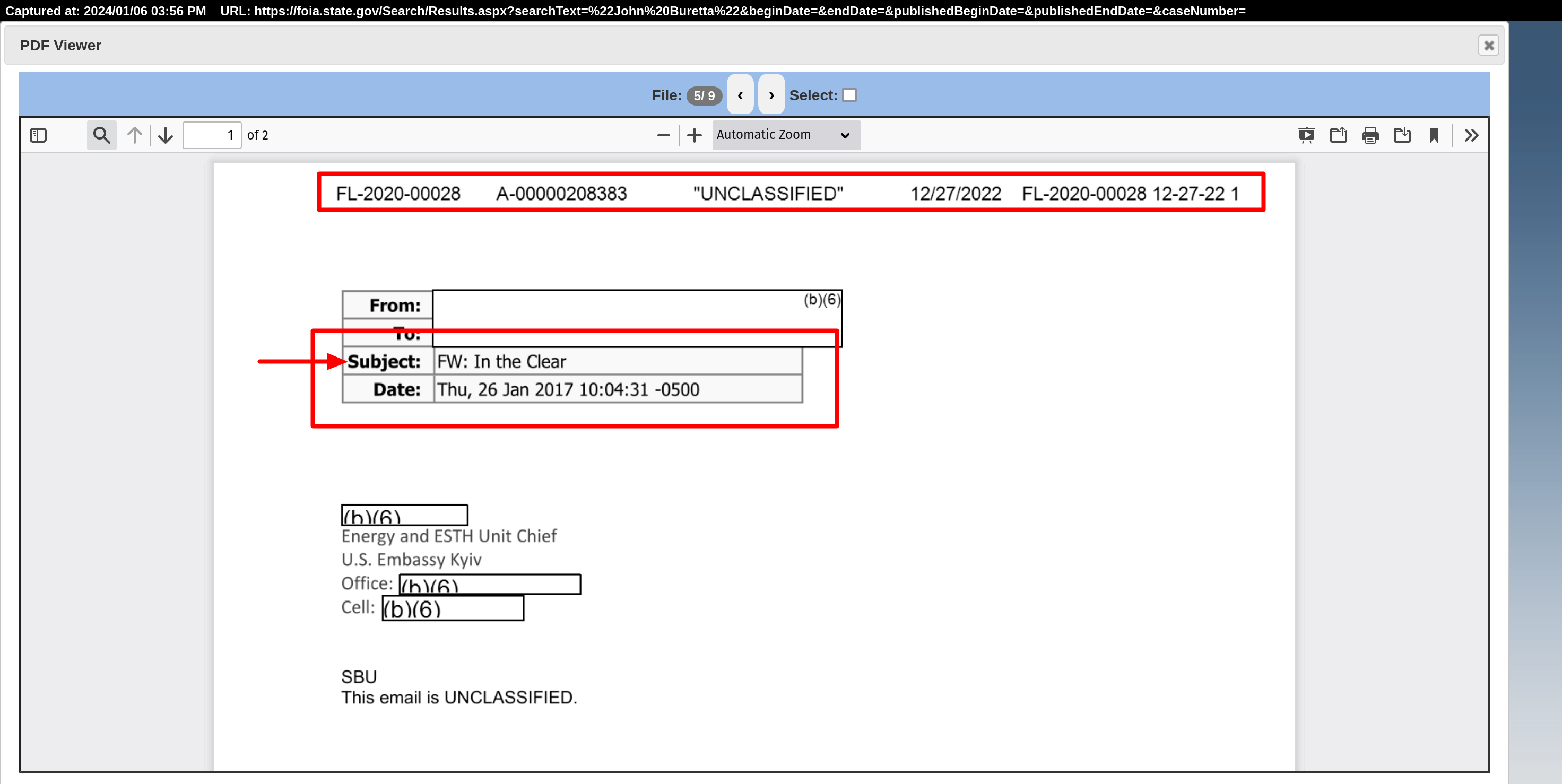This screenshot has height=784, width=1562.
Task: Click the '"UNCLASSIFIED"' header text
Action: [768, 194]
